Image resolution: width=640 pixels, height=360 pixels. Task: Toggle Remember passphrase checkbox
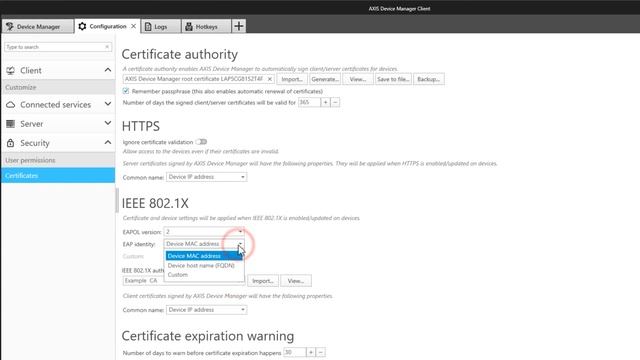[126, 91]
